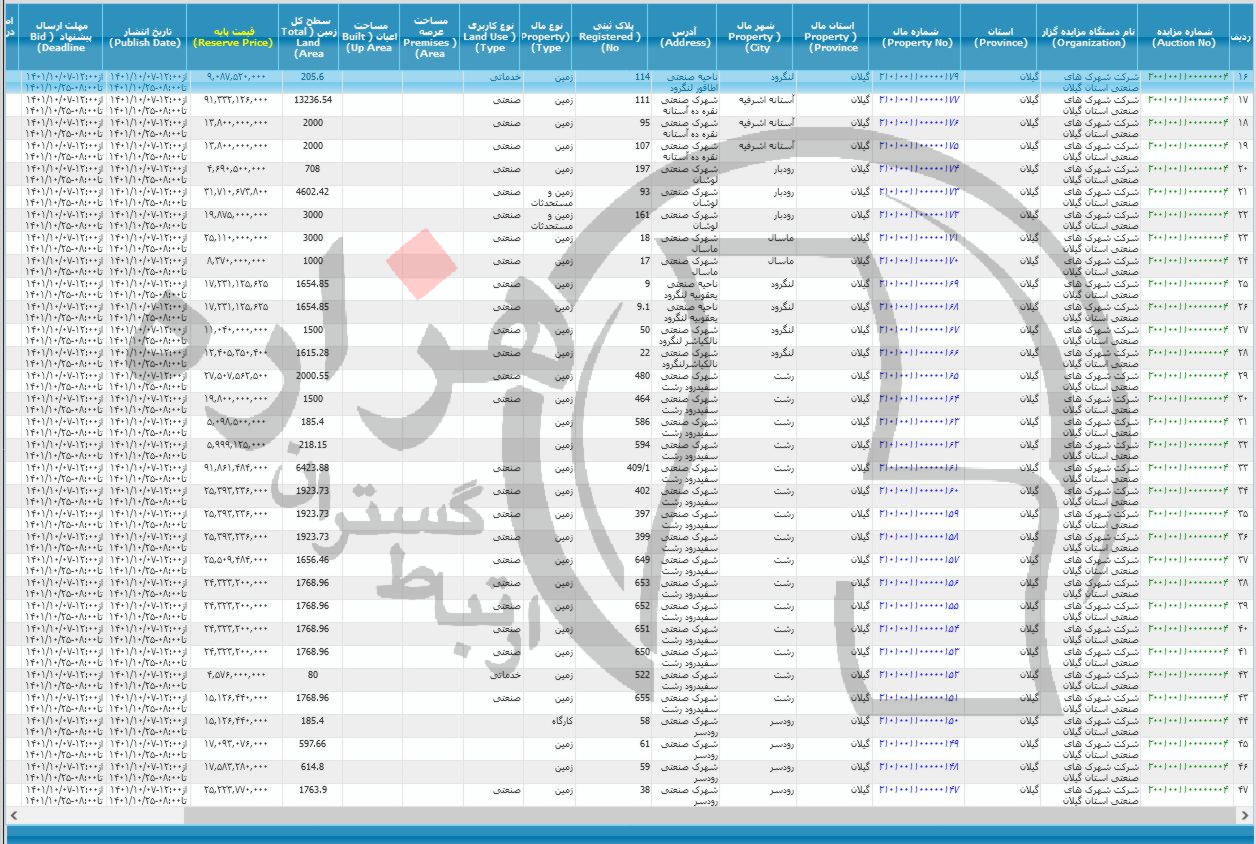Click the horizontal scrollbar right arrow
Viewport: 1256px width, 844px height.
pyautogui.click(x=1246, y=816)
